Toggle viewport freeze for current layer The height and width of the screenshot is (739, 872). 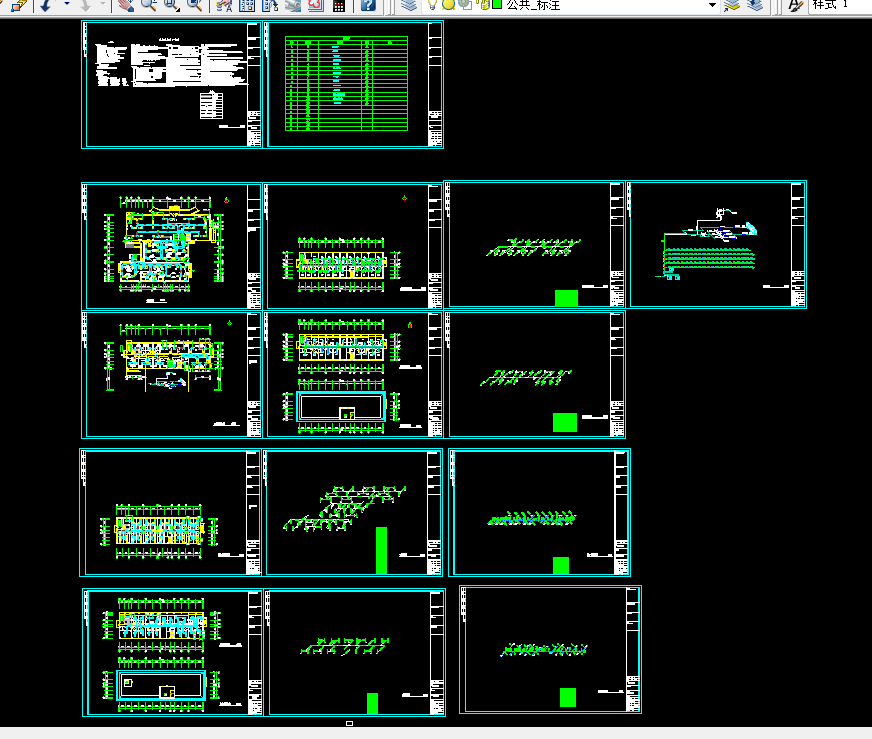coord(465,5)
